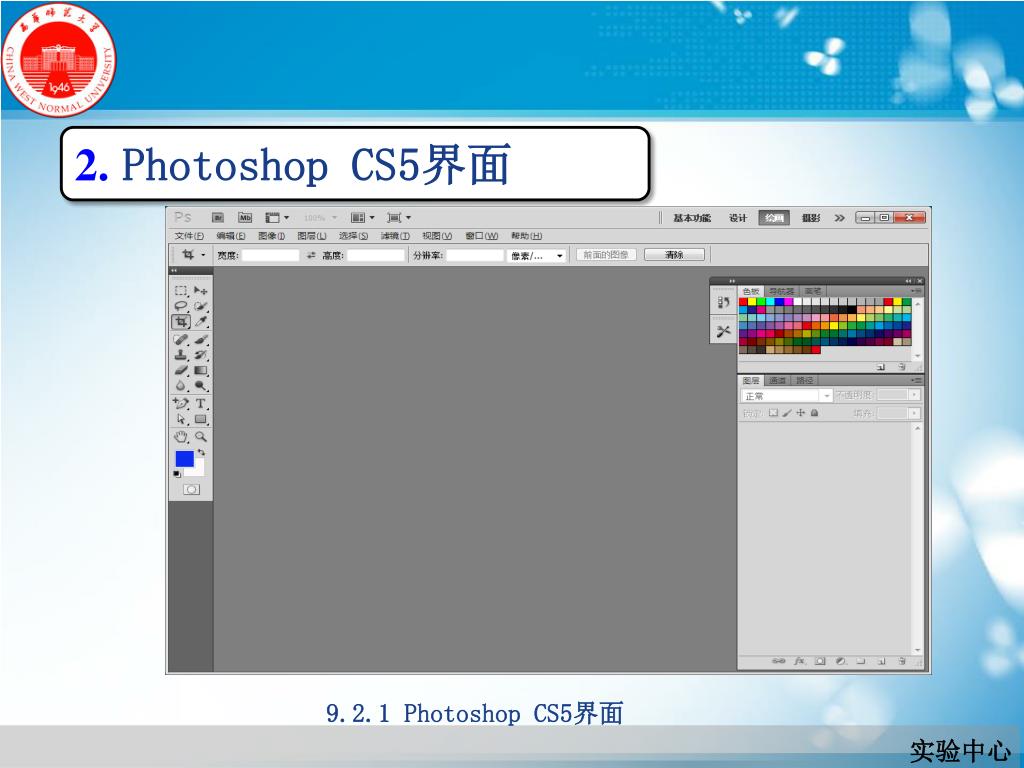This screenshot has height=768, width=1024.
Task: Click the blue foreground color swatch
Action: coord(185,458)
